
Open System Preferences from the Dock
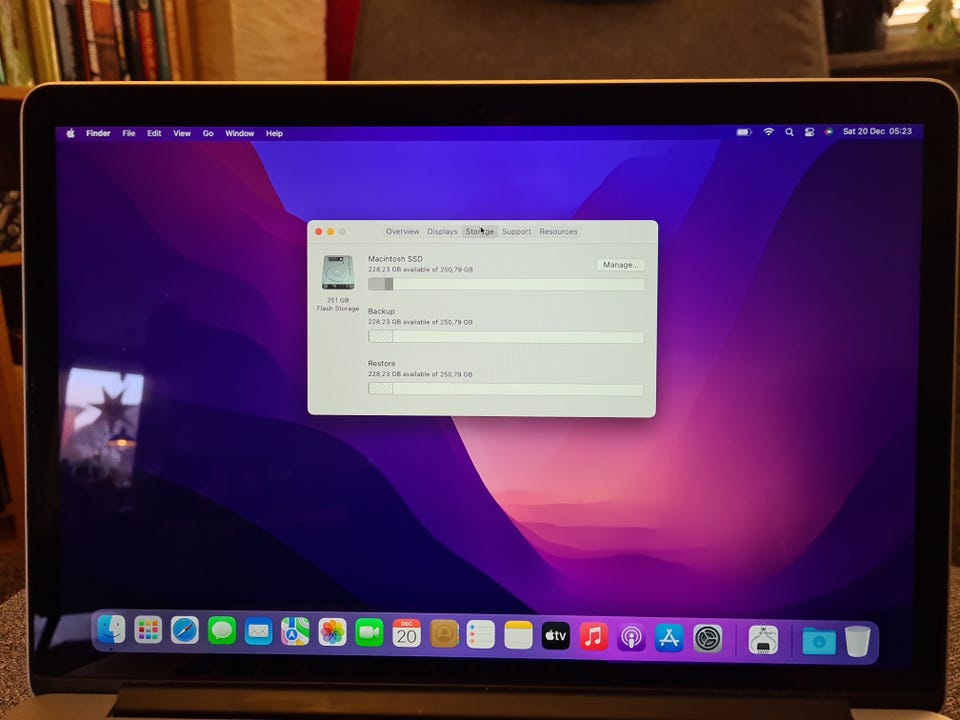click(708, 639)
